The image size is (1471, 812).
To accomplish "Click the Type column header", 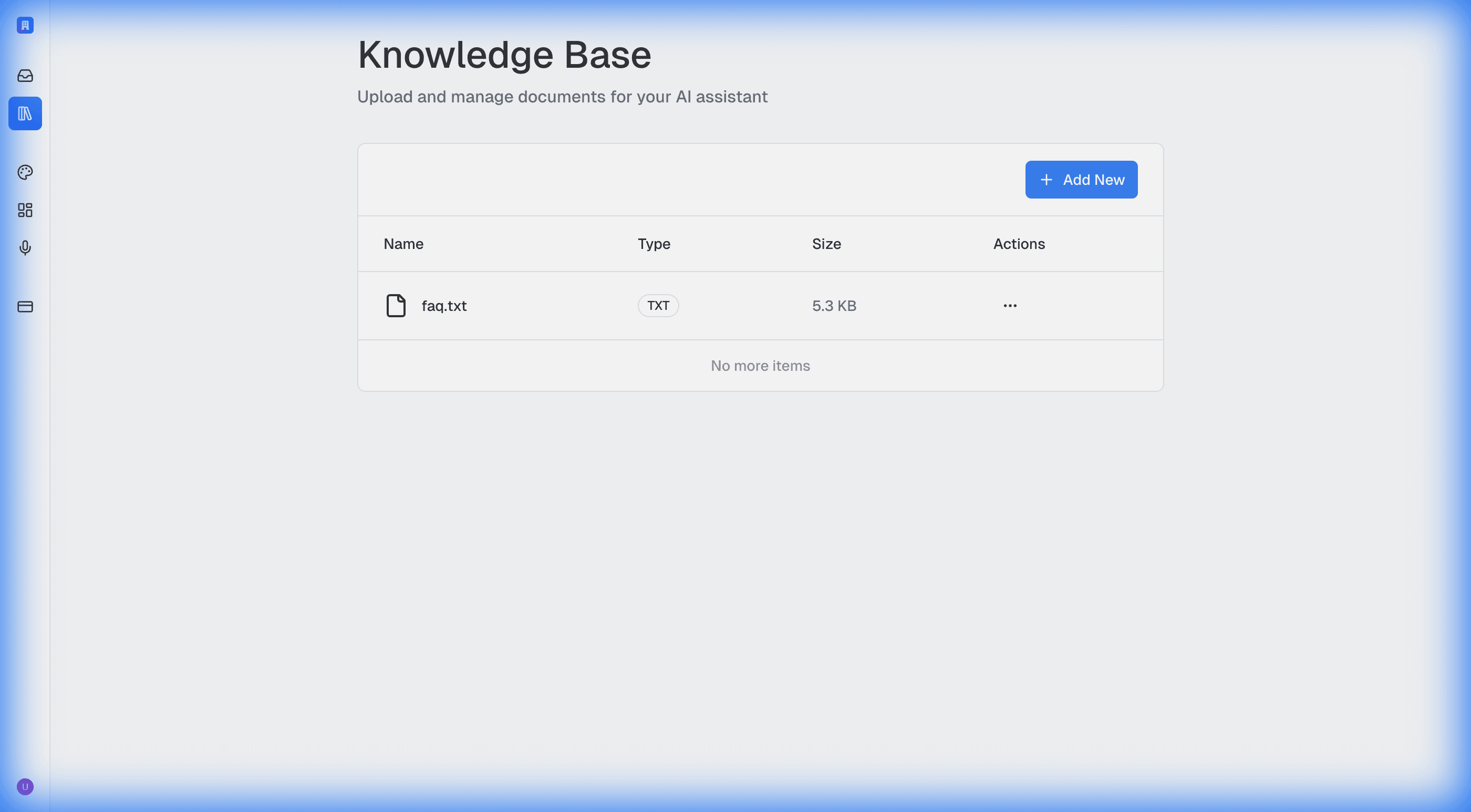I will (x=654, y=244).
